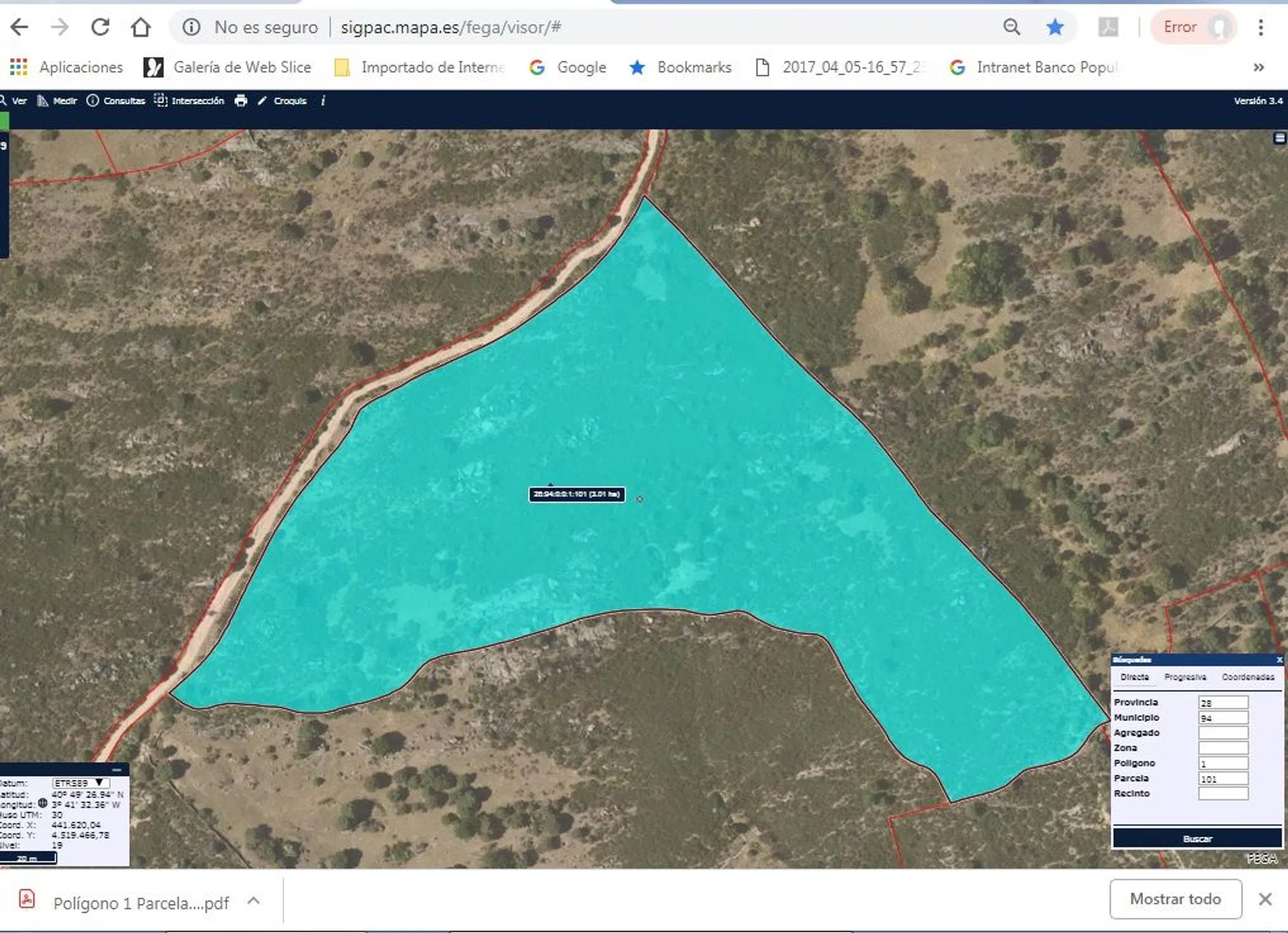This screenshot has height=933, width=1288.
Task: Expand the ETRS89 datum dropdown
Action: (x=81, y=783)
